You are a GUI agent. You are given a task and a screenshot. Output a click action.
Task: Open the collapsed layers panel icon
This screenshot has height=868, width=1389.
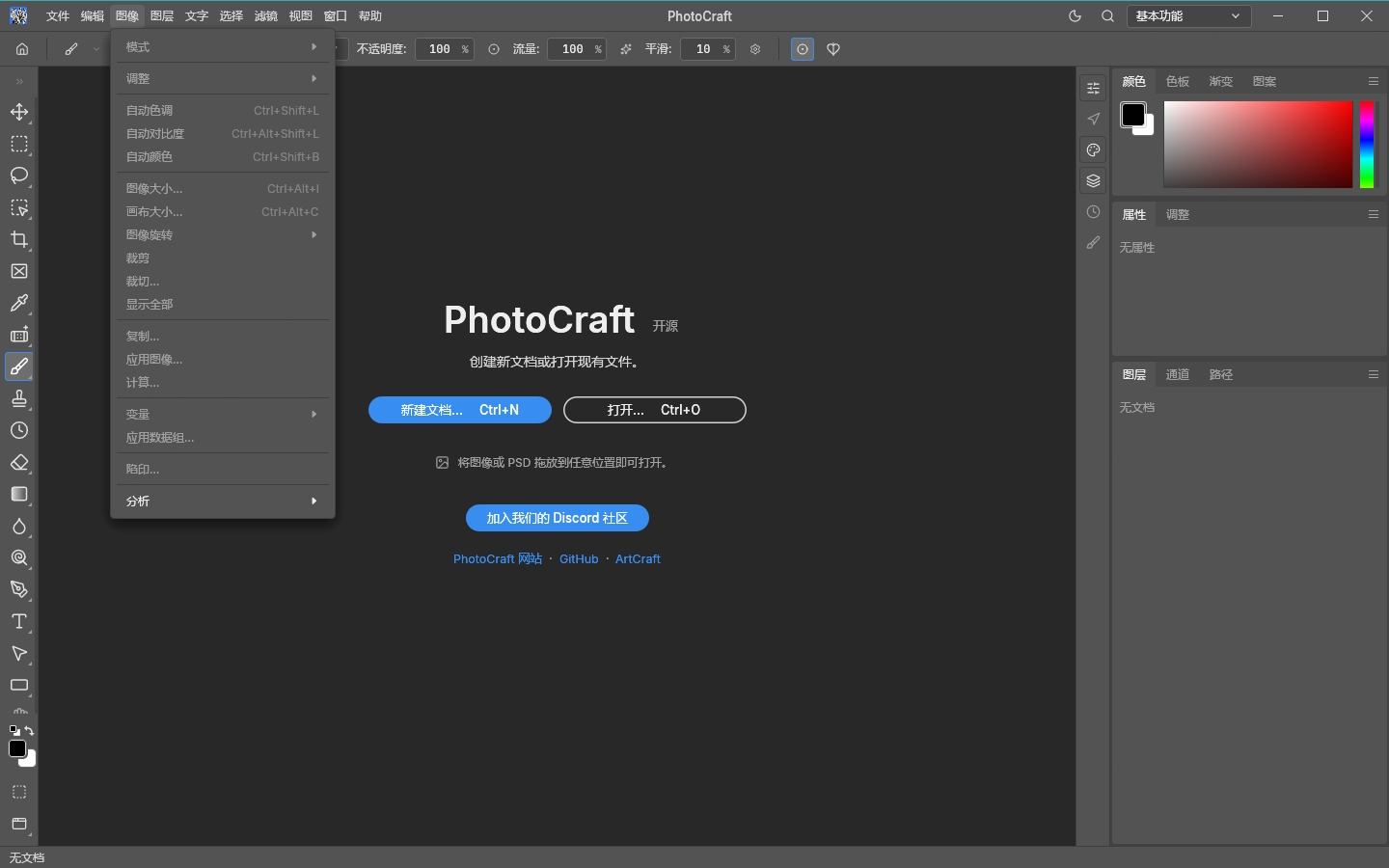[x=1093, y=180]
